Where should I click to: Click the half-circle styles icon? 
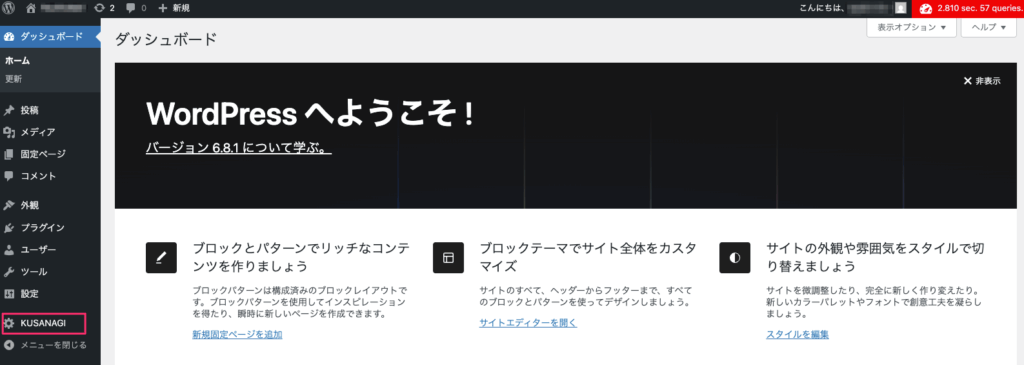pos(735,257)
